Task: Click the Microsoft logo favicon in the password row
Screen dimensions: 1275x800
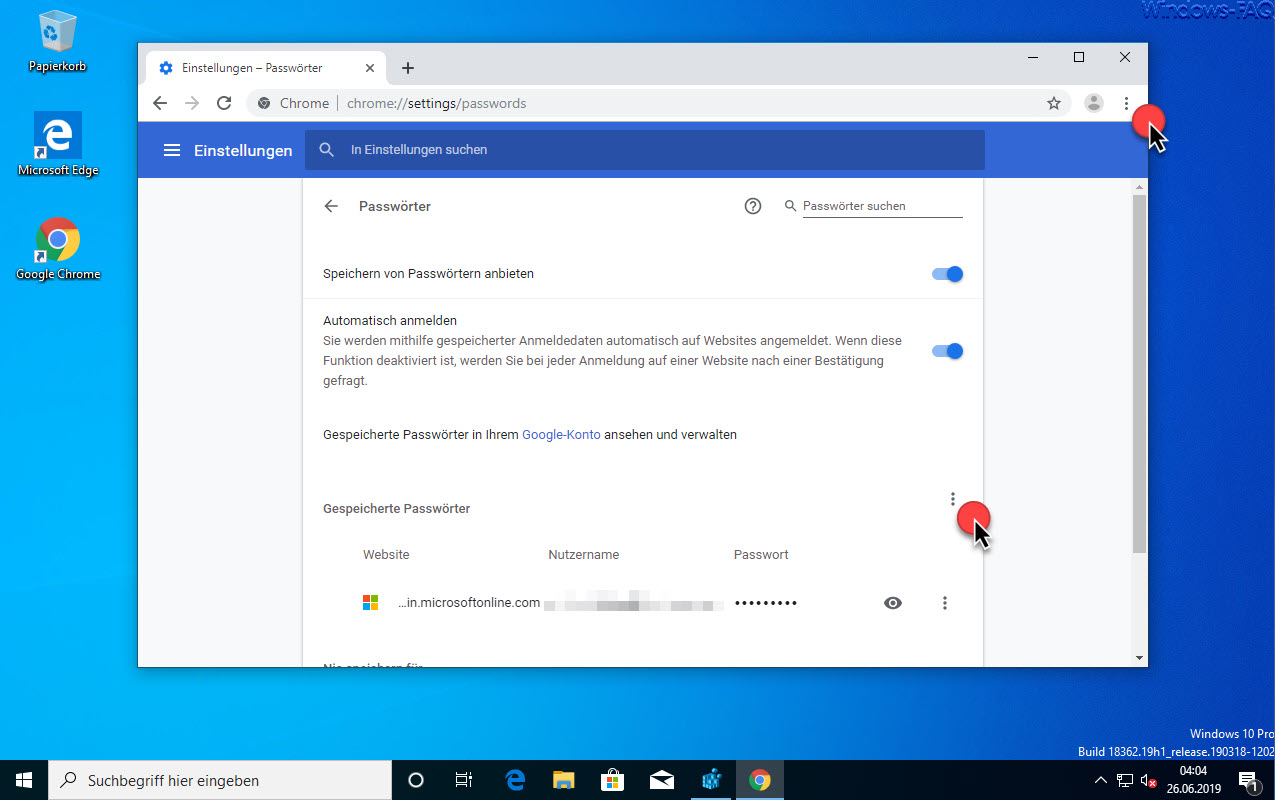Action: click(371, 603)
